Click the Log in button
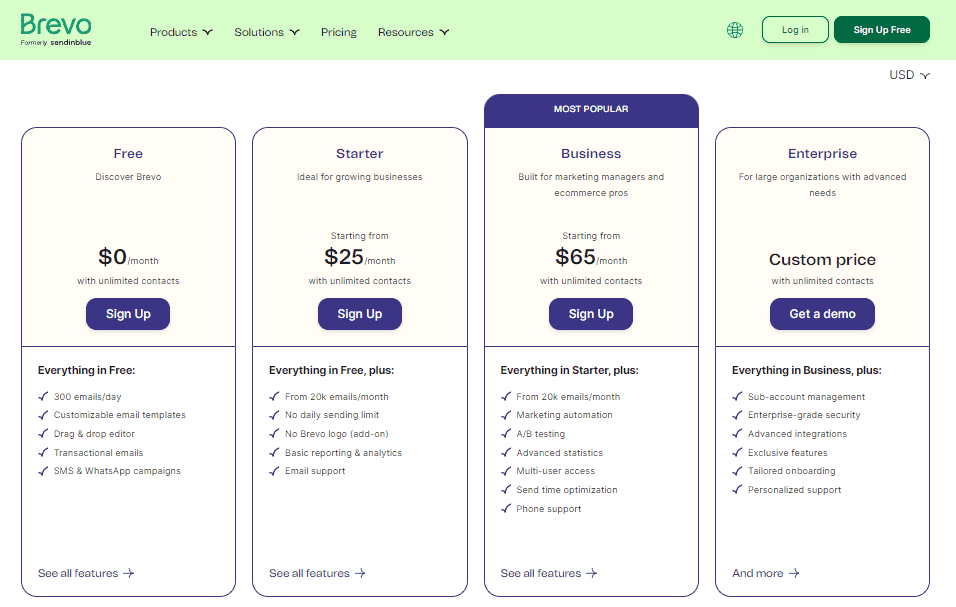Image resolution: width=956 pixels, height=607 pixels. [794, 29]
